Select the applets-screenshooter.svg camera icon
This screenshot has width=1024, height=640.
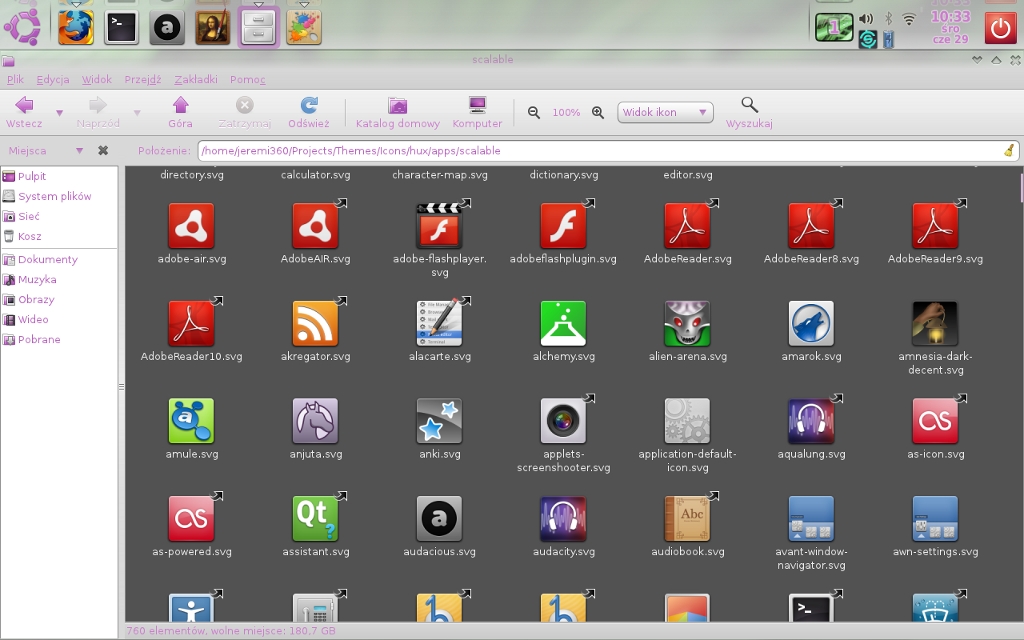coord(564,421)
